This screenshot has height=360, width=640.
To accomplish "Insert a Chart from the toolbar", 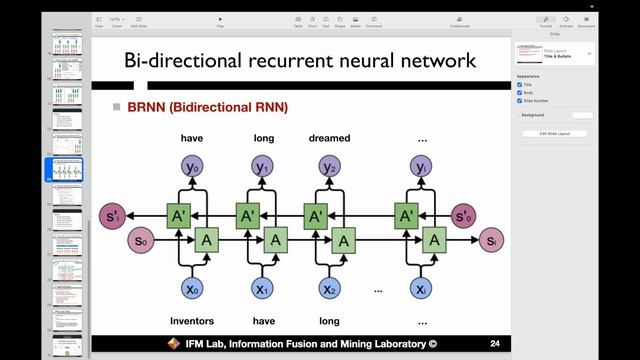I will (x=312, y=22).
